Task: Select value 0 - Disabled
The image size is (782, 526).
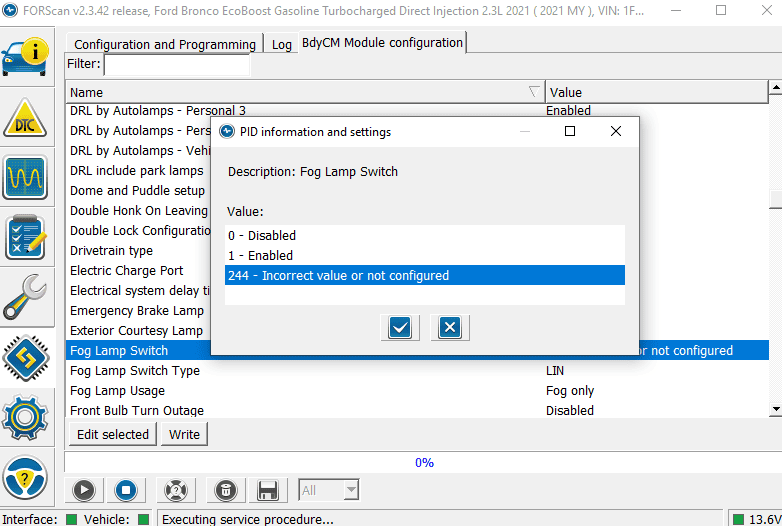Action: click(x=424, y=235)
